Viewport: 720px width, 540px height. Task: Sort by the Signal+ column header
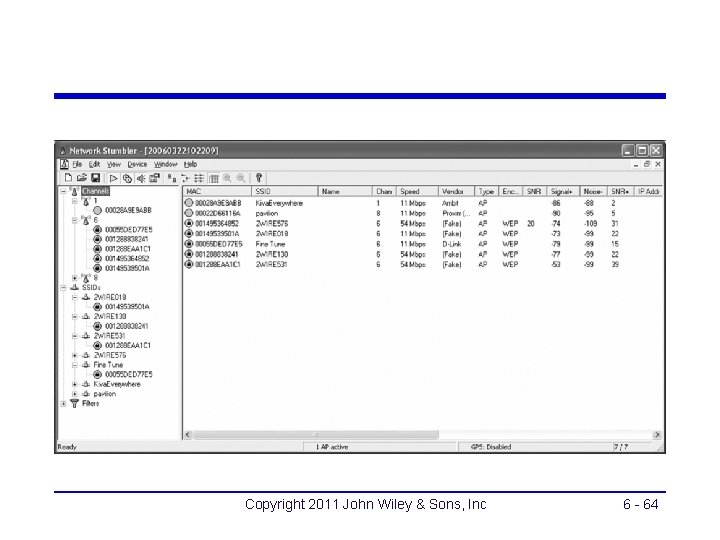(563, 191)
